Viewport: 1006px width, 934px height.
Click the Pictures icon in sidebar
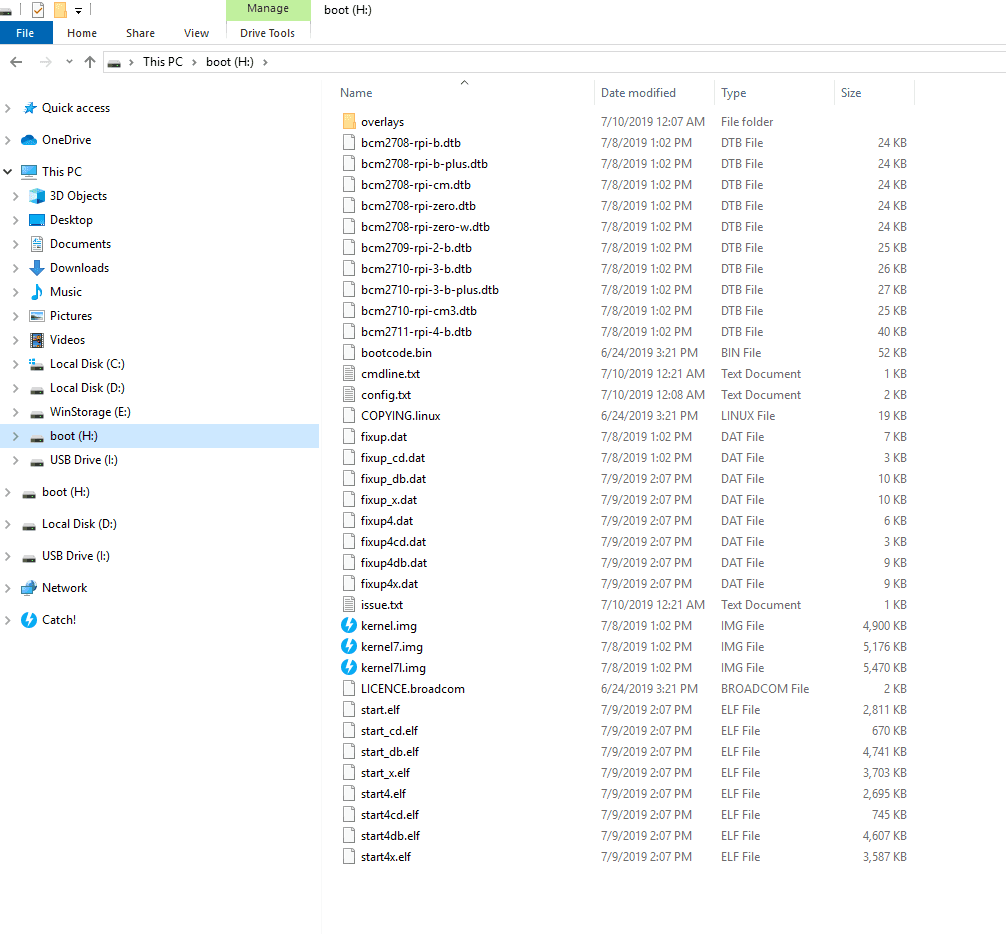[37, 316]
